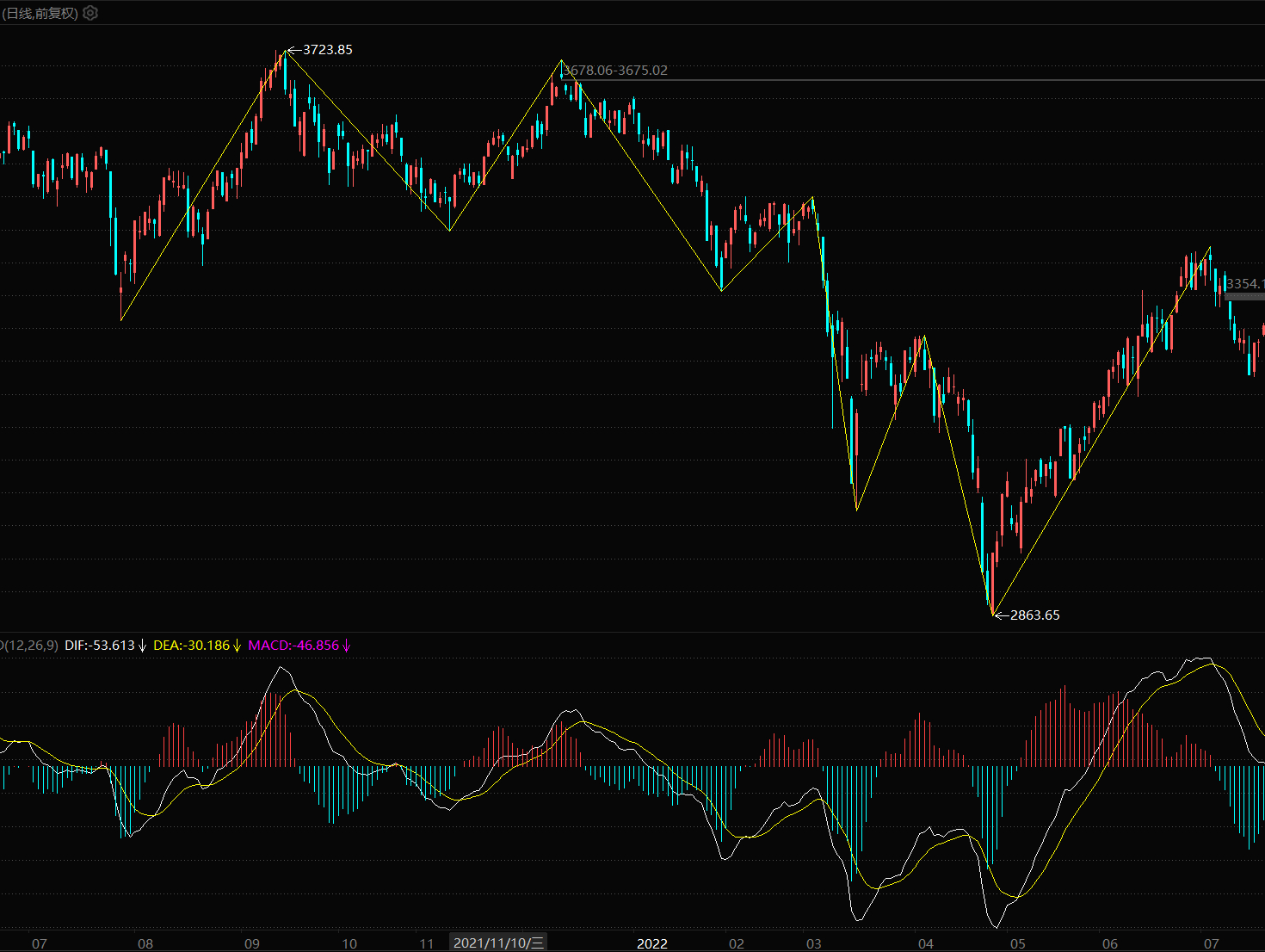Click the 08 month marker on time axis
The image size is (1265, 952).
pos(145,943)
